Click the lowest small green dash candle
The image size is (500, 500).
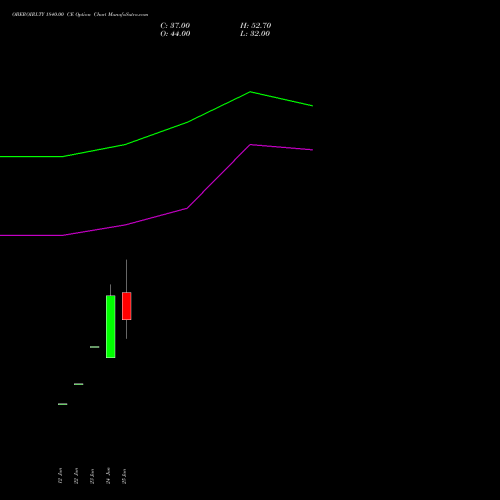(x=63, y=404)
